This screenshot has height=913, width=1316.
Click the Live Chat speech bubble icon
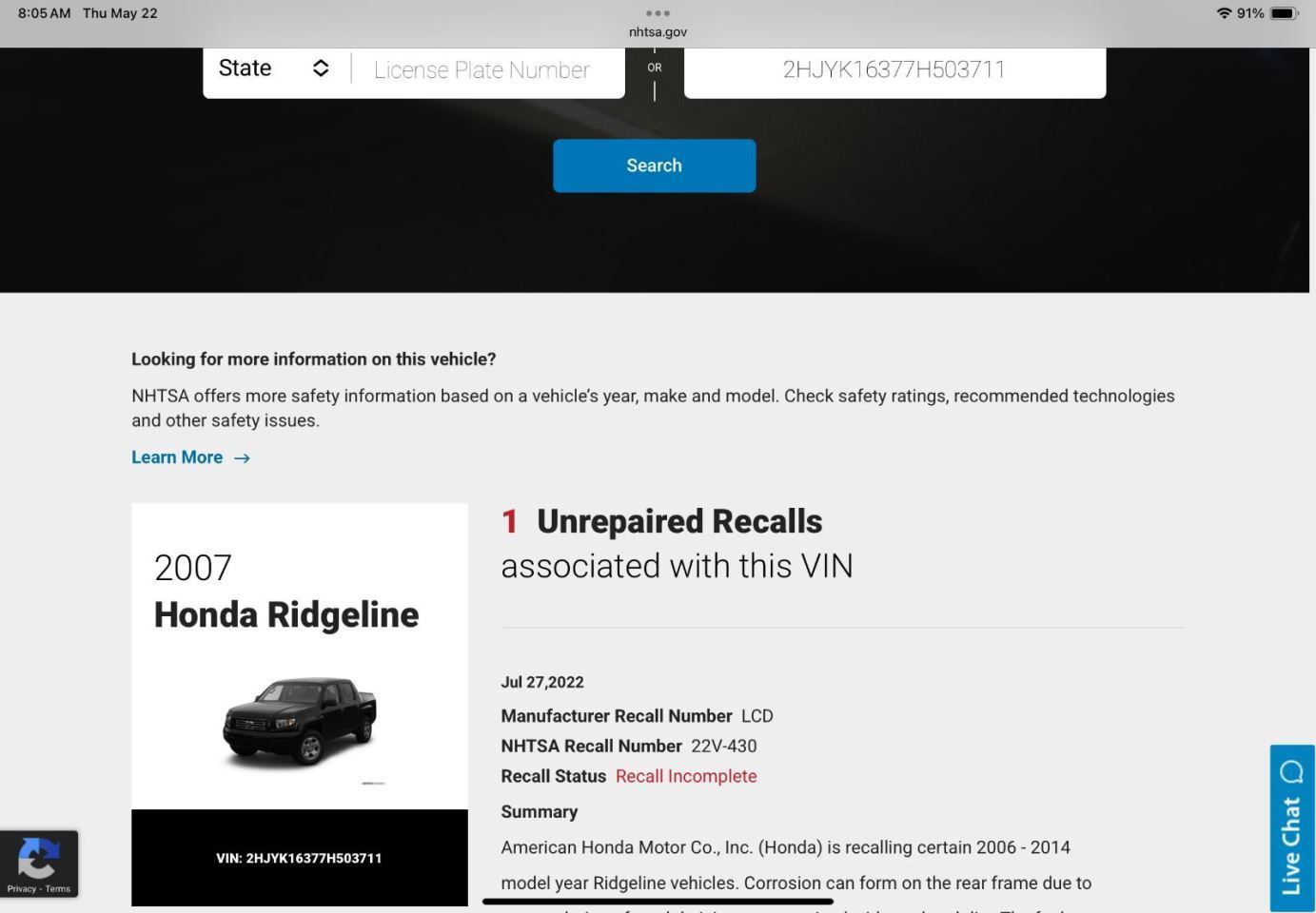click(x=1291, y=771)
